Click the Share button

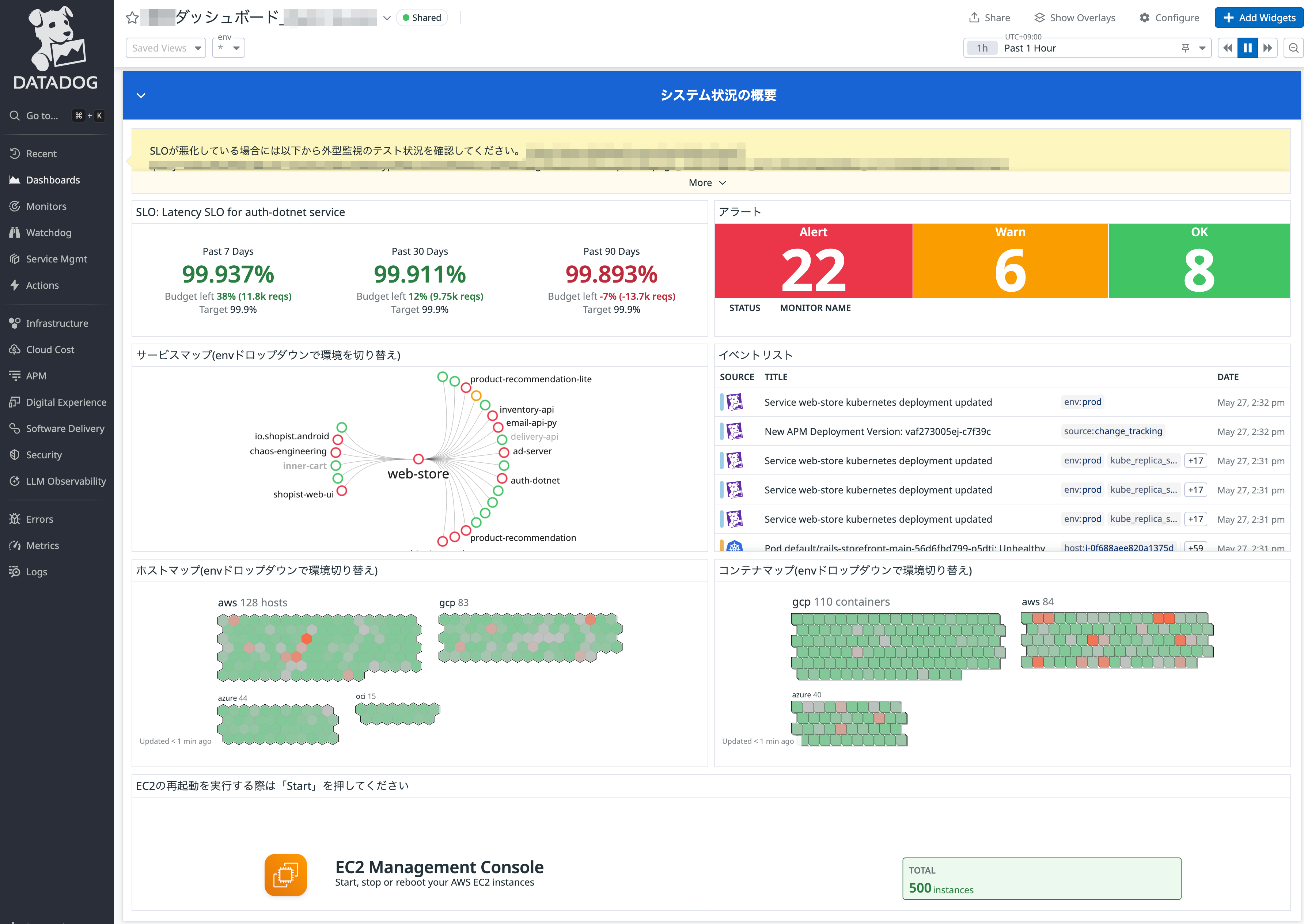click(x=989, y=18)
